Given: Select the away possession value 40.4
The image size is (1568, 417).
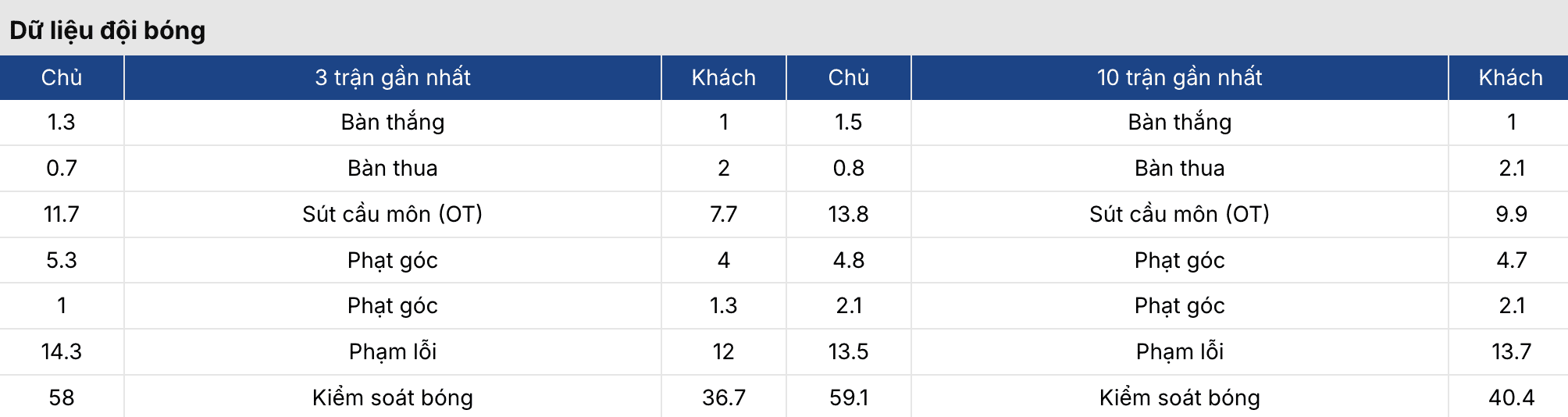Looking at the screenshot, I should click(x=1511, y=397).
